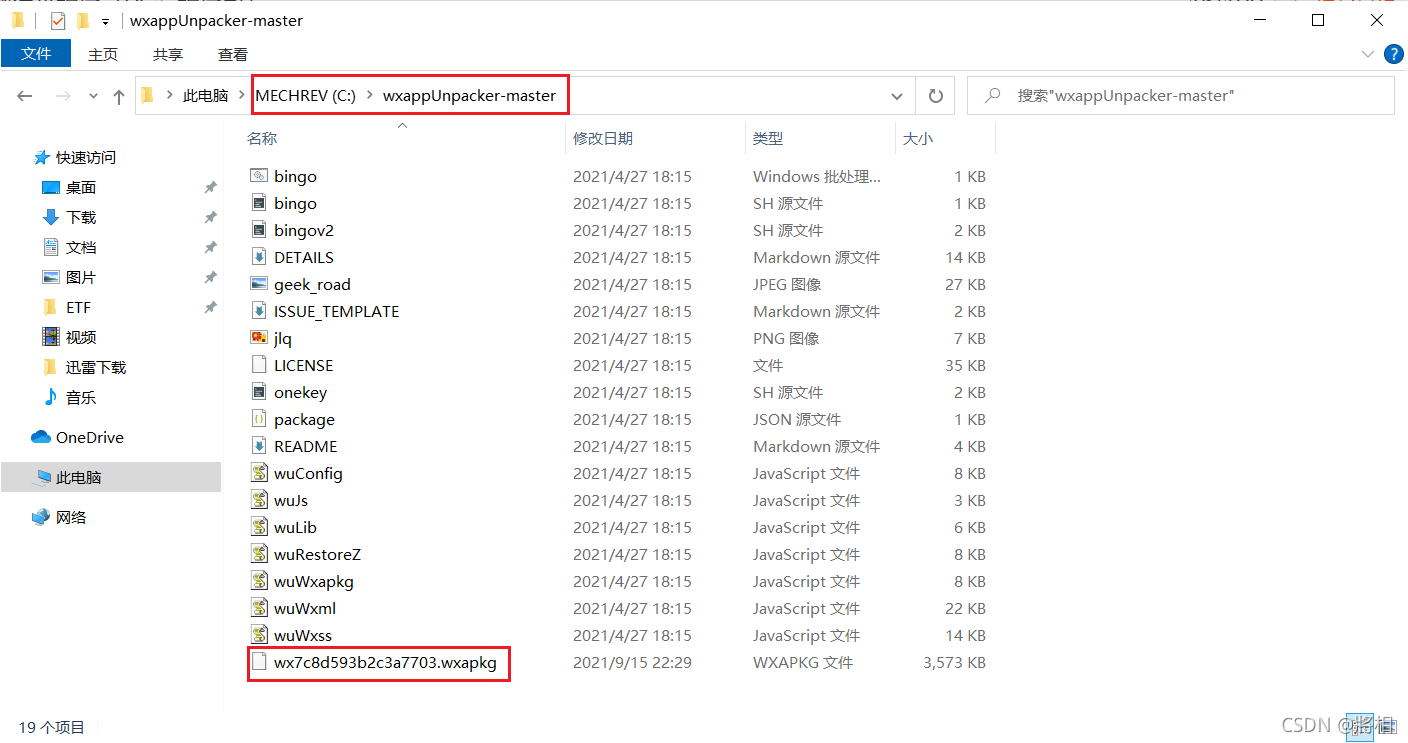Expand the address bar history dropdown
Image resolution: width=1408 pixels, height=743 pixels.
coord(897,95)
